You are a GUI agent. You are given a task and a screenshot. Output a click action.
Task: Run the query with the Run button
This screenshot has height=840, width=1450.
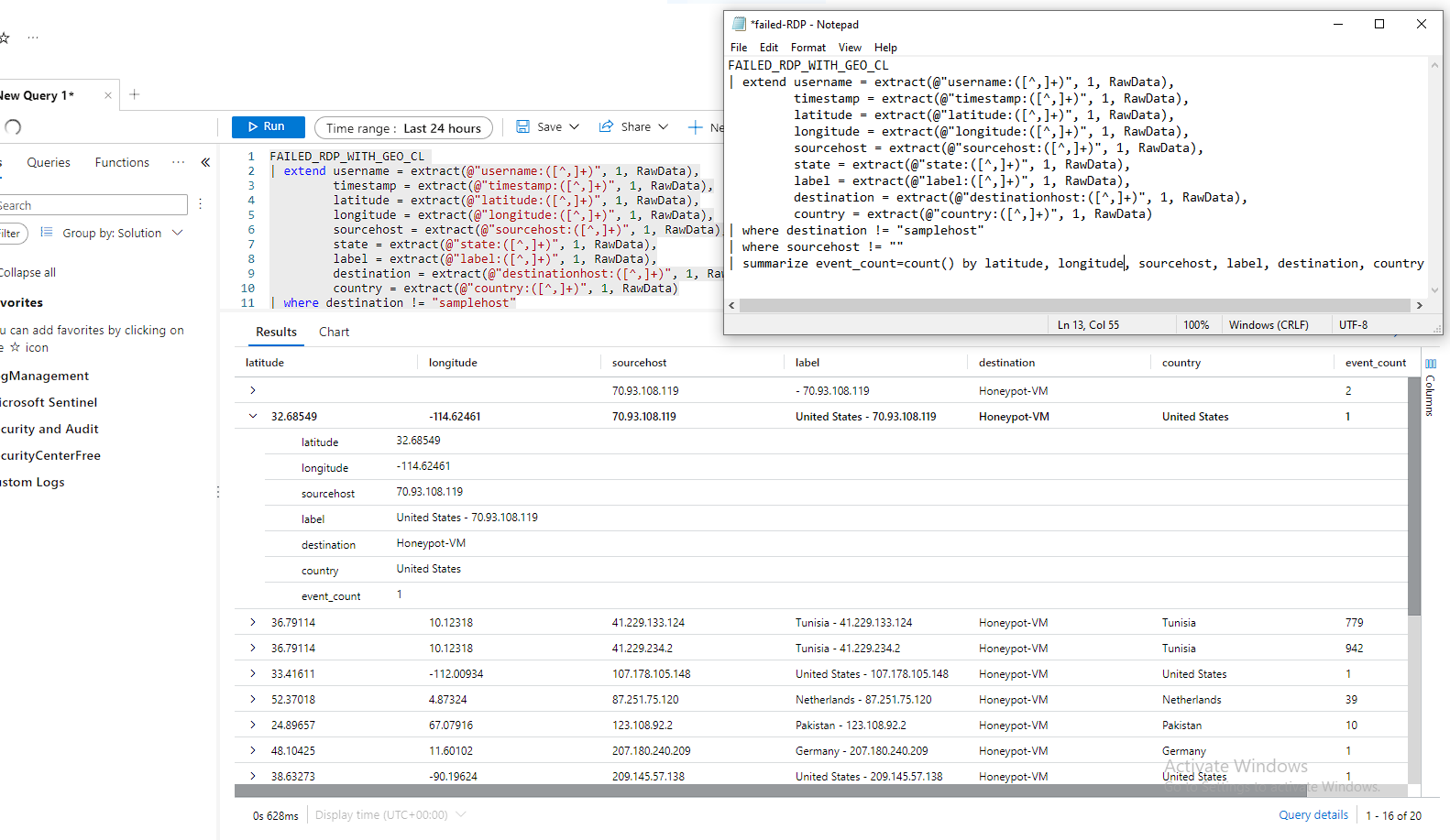pos(268,127)
